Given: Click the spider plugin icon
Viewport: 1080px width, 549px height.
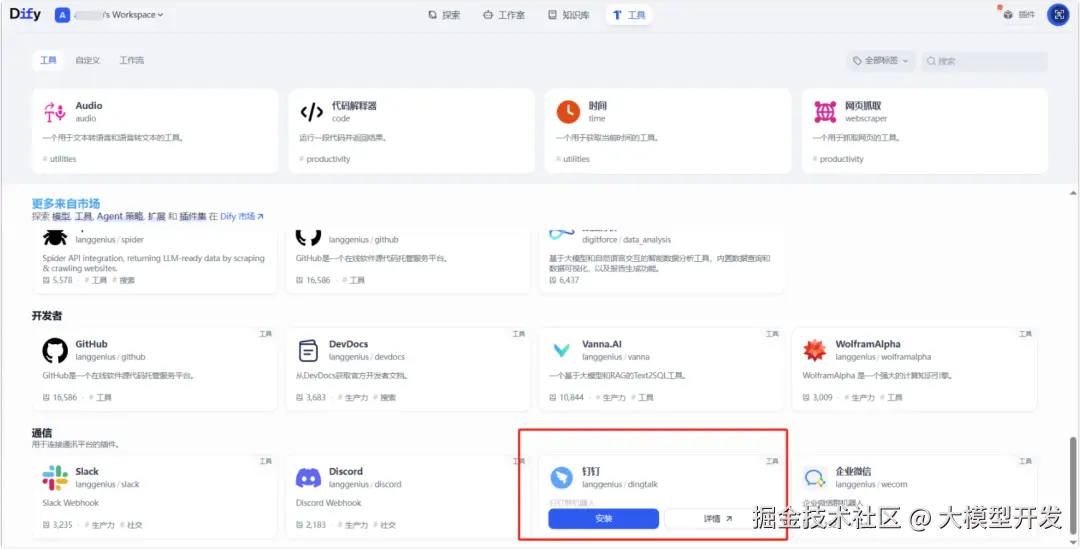Looking at the screenshot, I should pos(54,238).
